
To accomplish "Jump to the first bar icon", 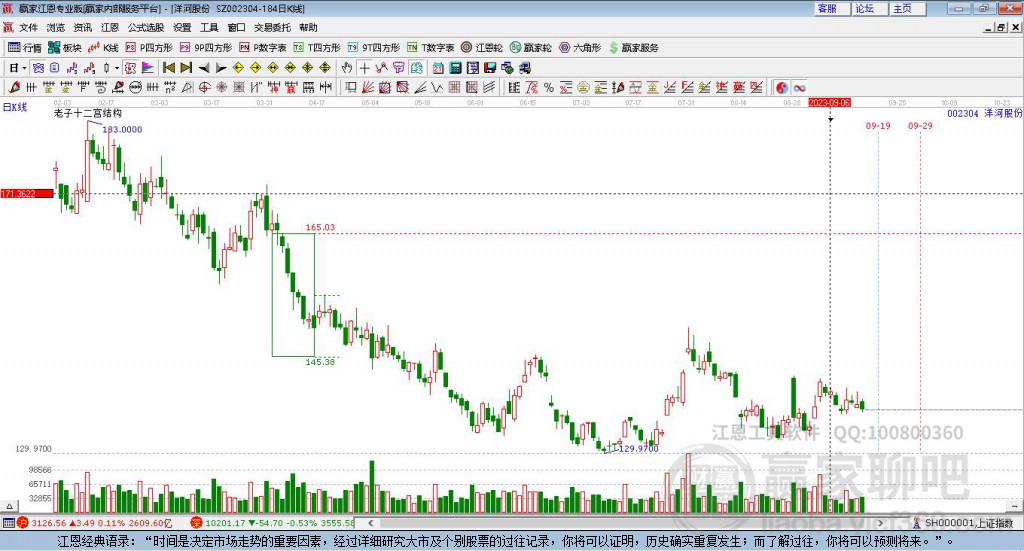I will 168,68.
